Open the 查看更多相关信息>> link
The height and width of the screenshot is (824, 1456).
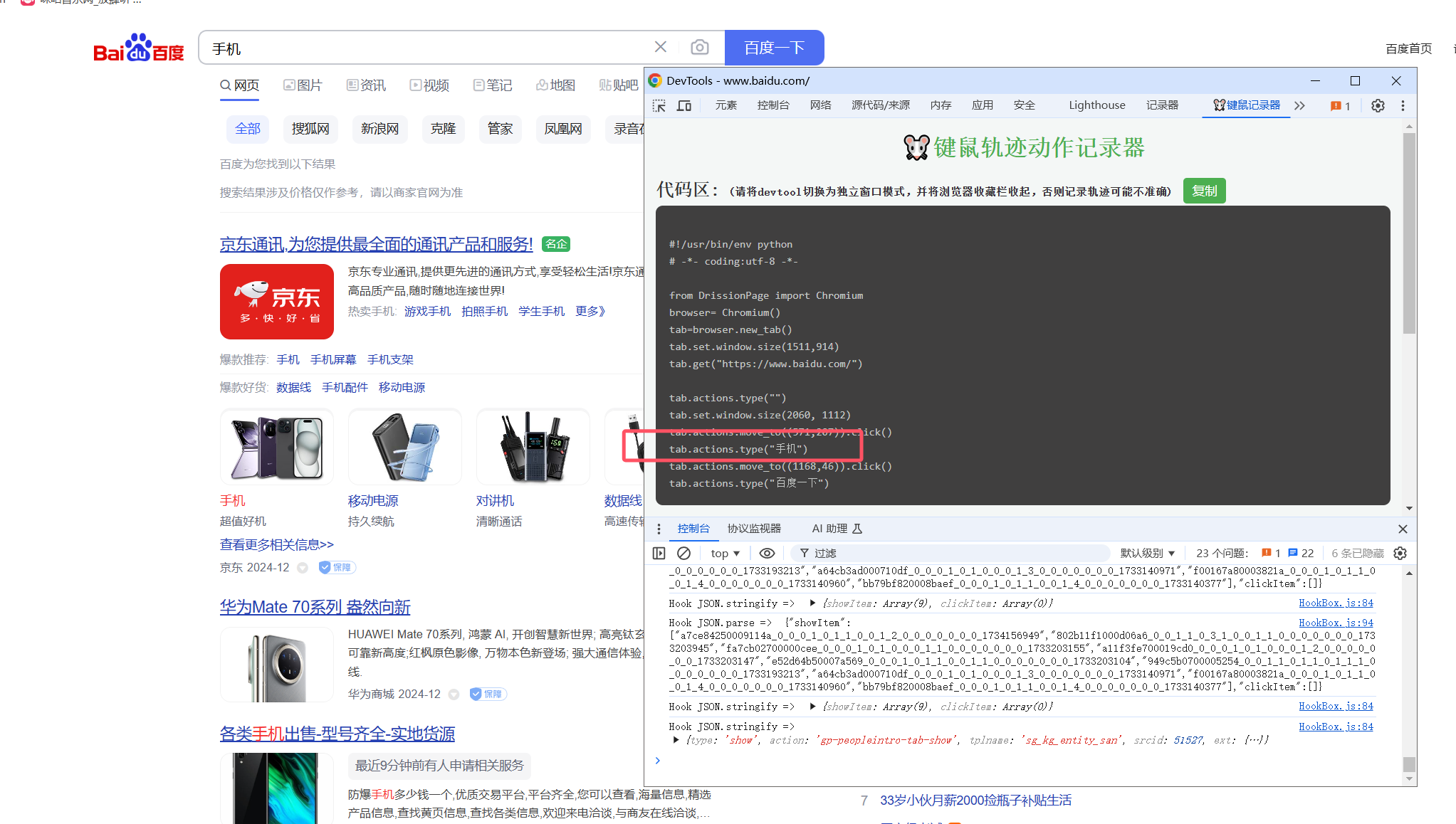tap(277, 544)
